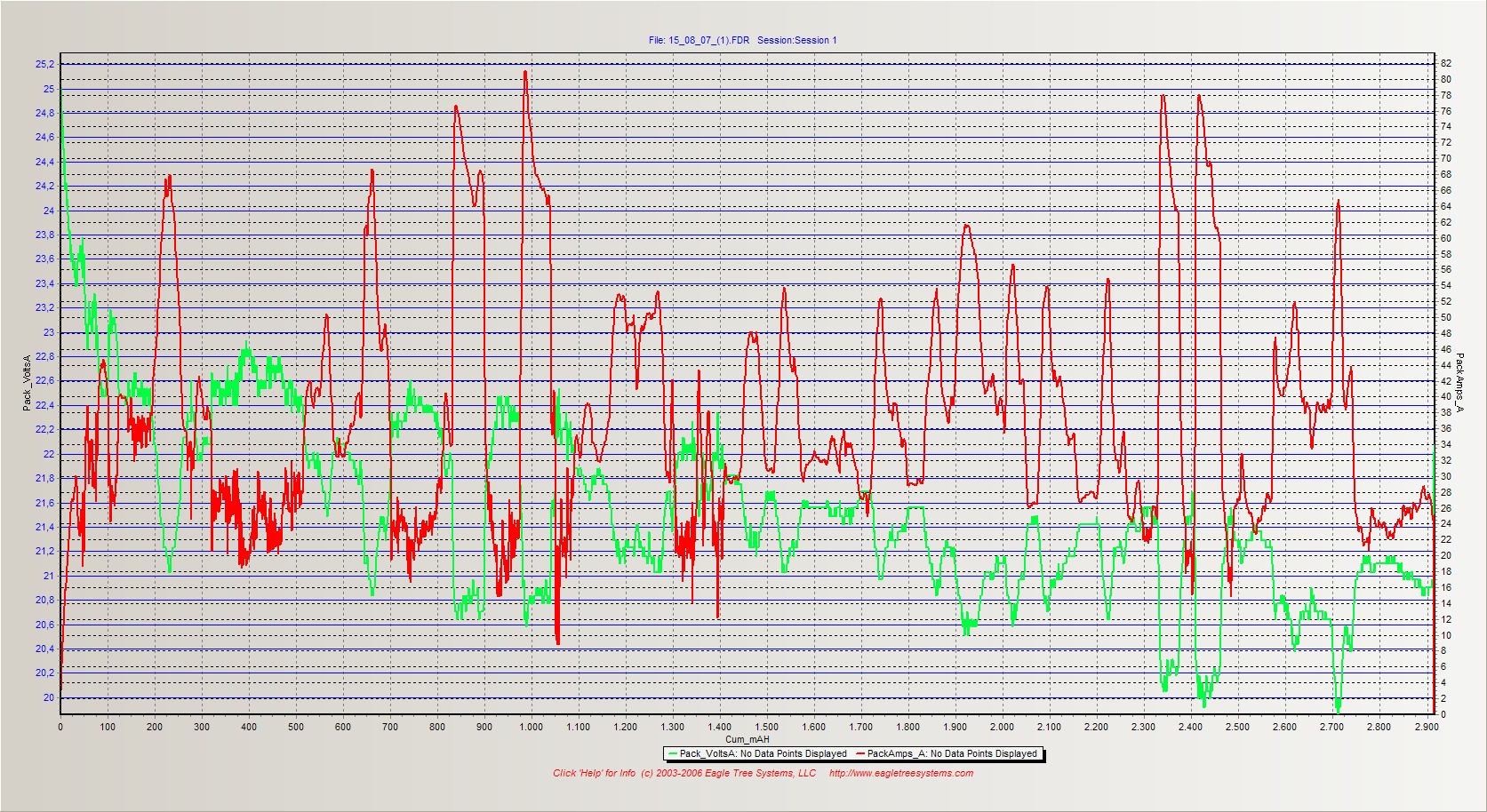Click the '1.400' tick label on the Cum_mAH axis
The width and height of the screenshot is (1487, 812).
(x=720, y=727)
